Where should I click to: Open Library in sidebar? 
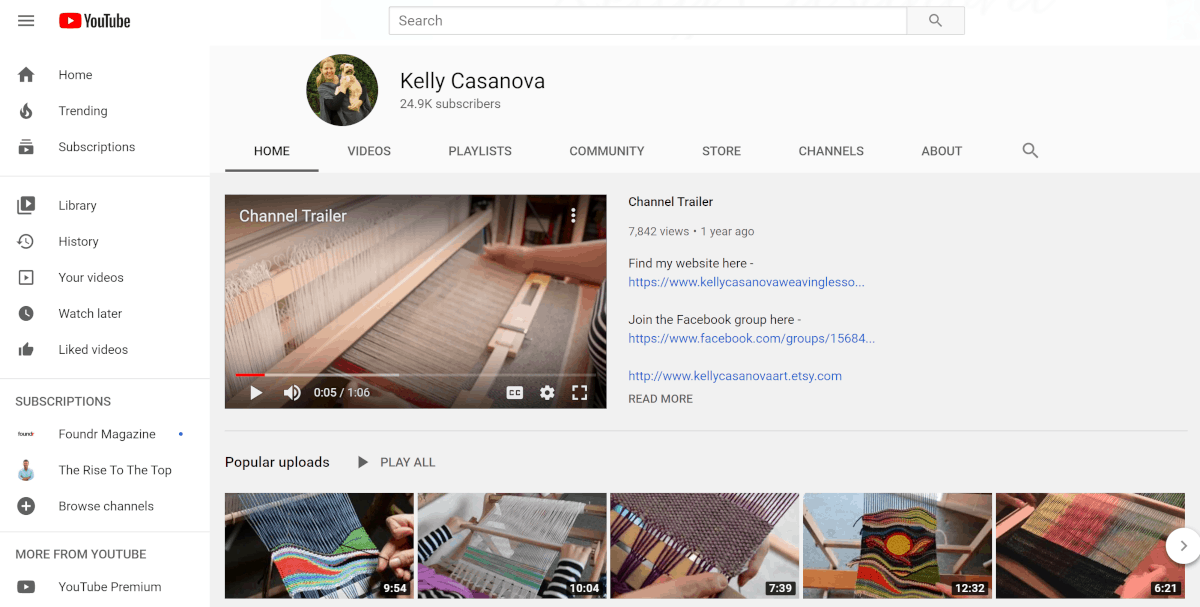[77, 205]
